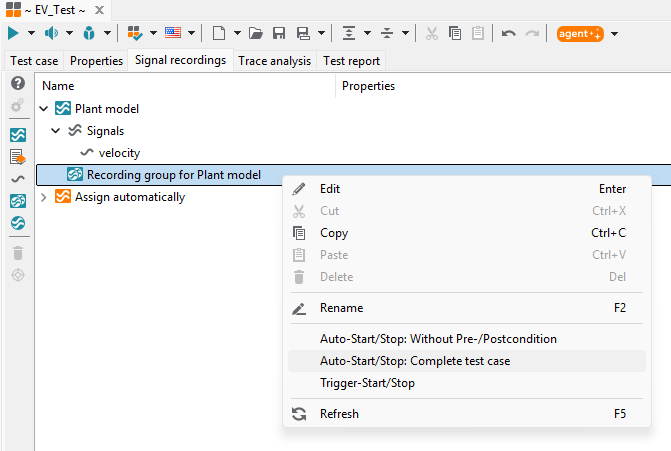Choose Refresh in the context menu
This screenshot has height=451, width=671.
(467, 414)
